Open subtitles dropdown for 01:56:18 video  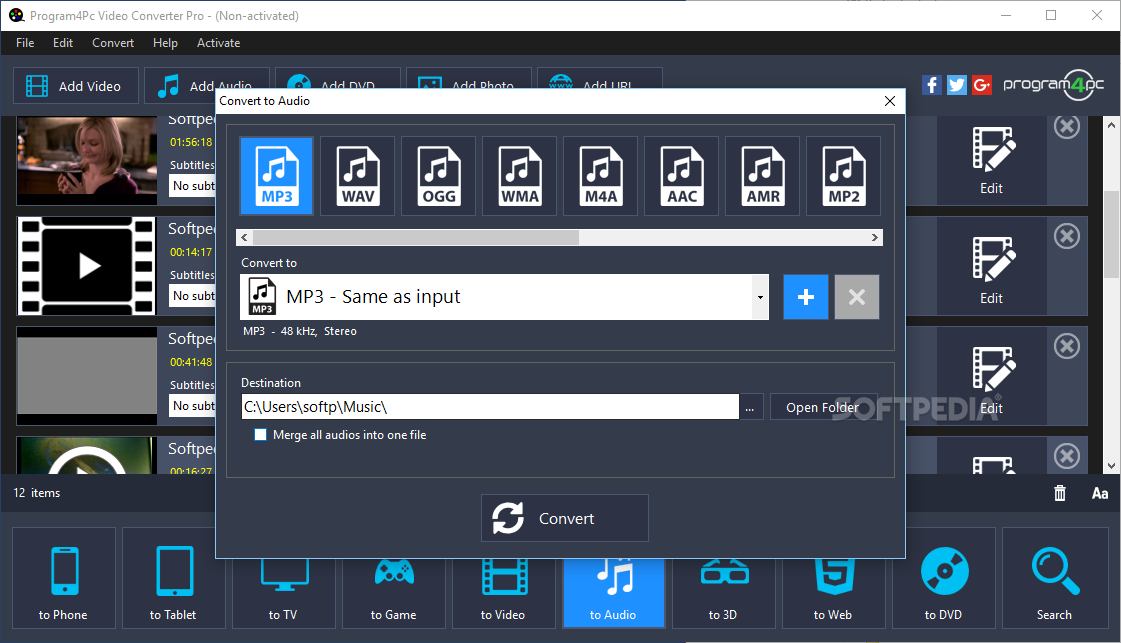coord(193,186)
